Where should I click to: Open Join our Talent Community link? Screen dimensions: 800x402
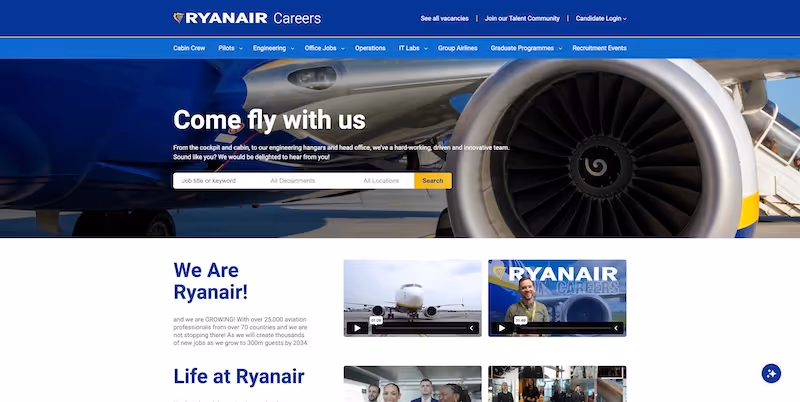(x=522, y=18)
